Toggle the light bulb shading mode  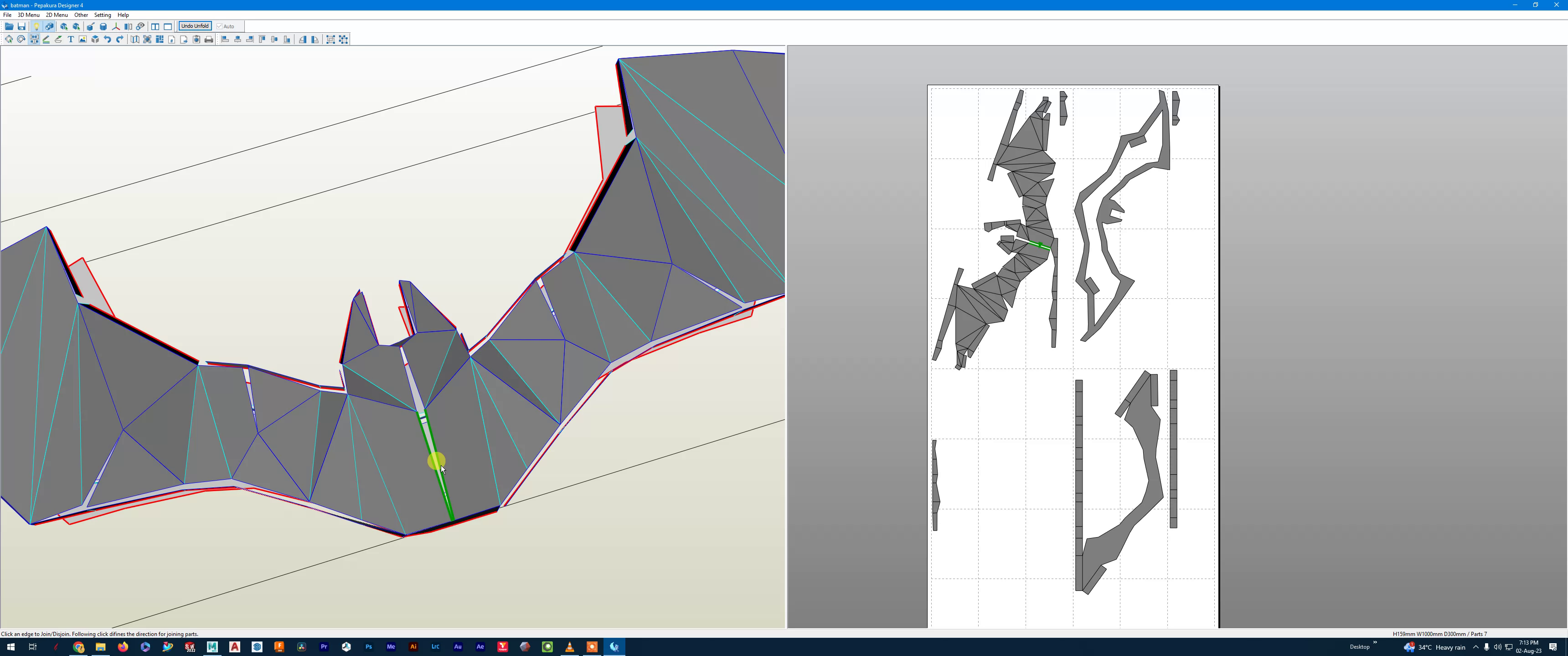tap(36, 27)
